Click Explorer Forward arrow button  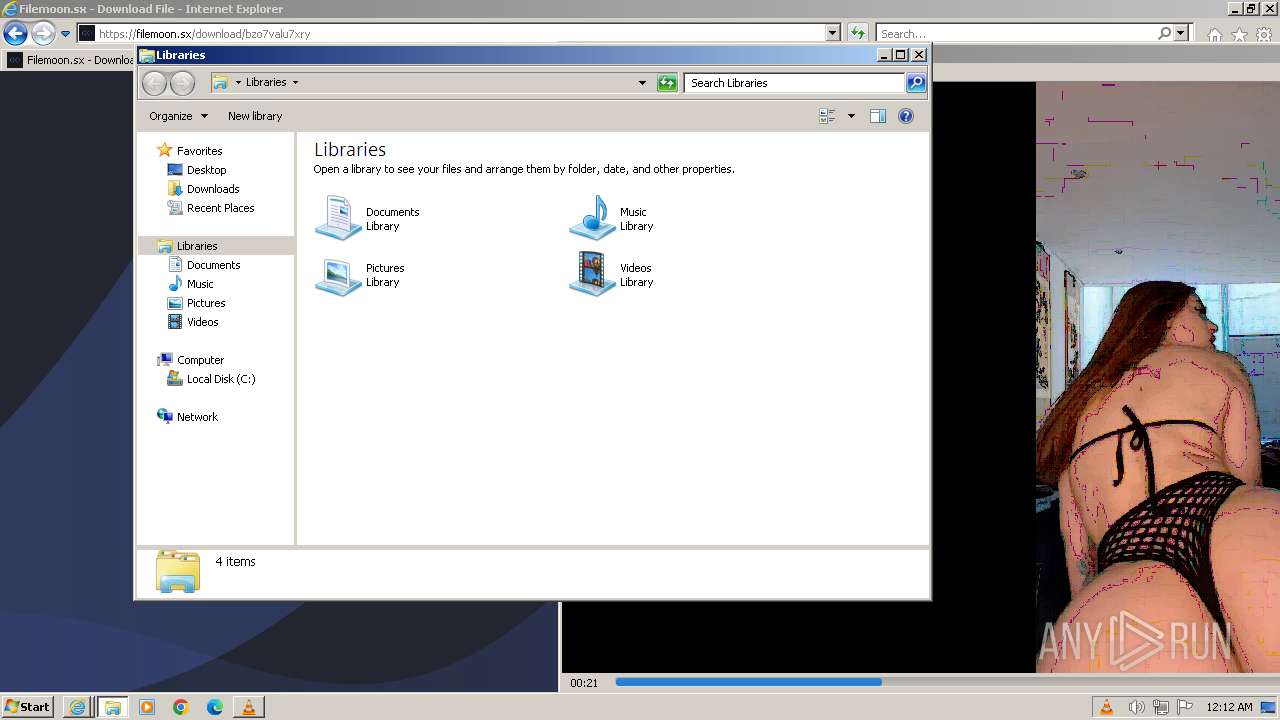(x=182, y=83)
